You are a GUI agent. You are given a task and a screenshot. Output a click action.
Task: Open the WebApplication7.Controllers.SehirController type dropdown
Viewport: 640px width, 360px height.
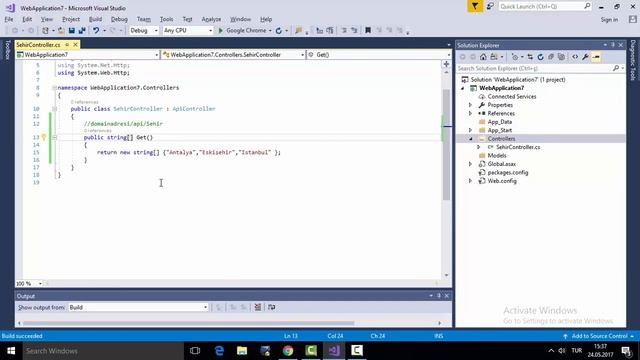coord(233,55)
